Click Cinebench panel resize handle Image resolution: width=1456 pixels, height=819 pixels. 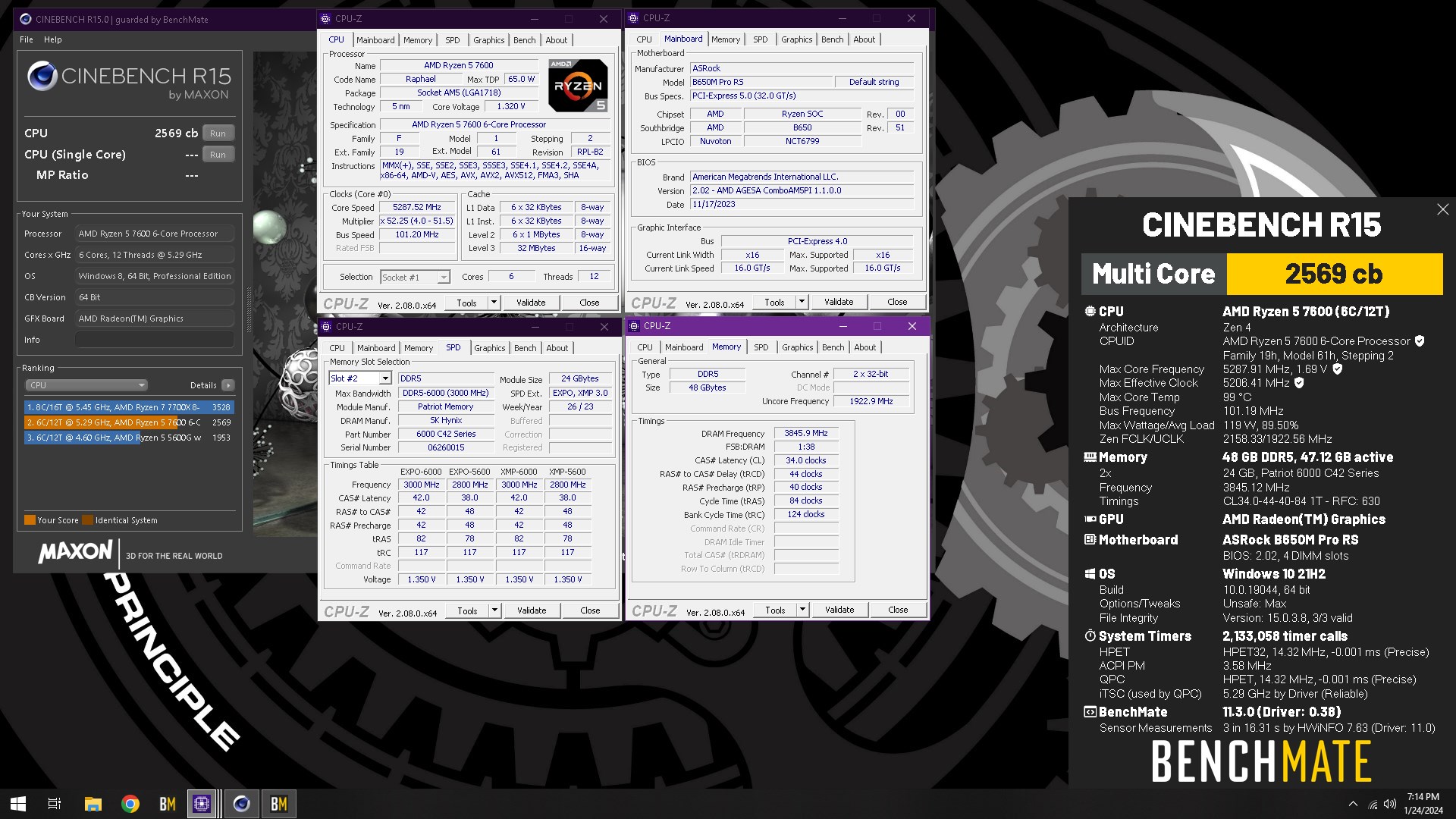tap(249, 309)
